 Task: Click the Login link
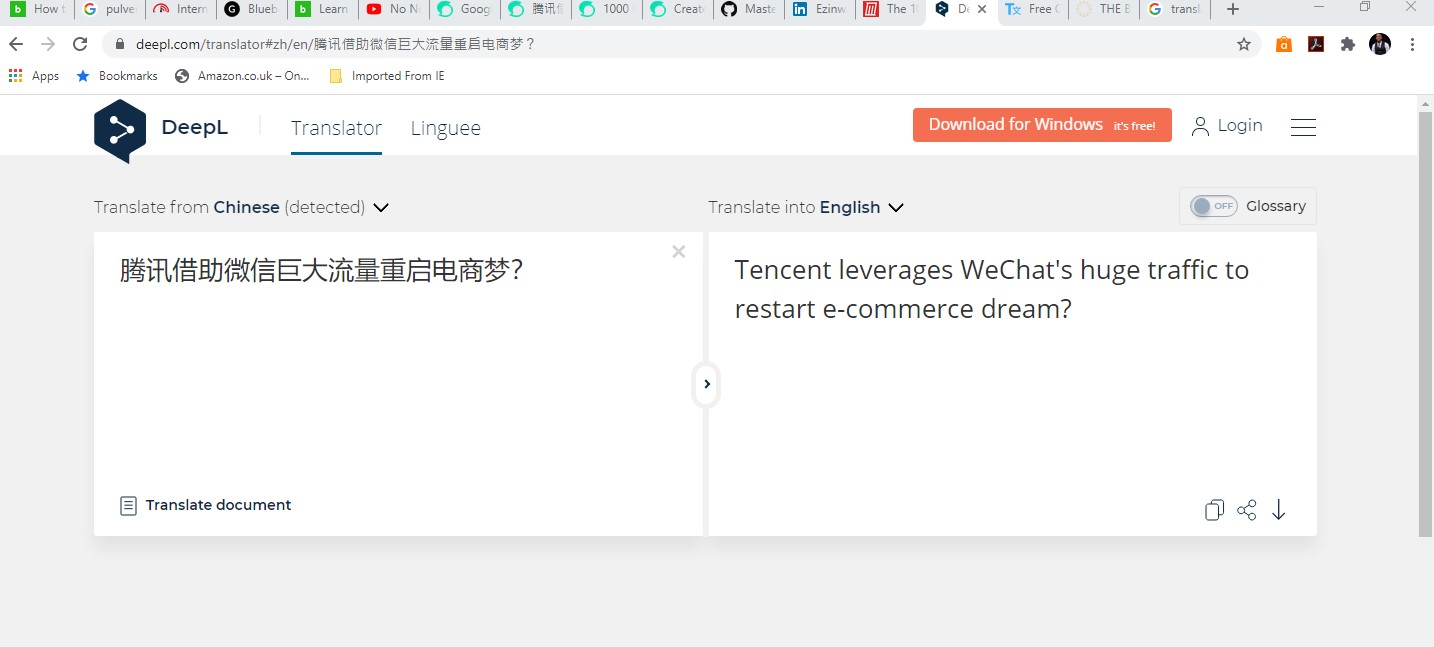coord(1240,125)
